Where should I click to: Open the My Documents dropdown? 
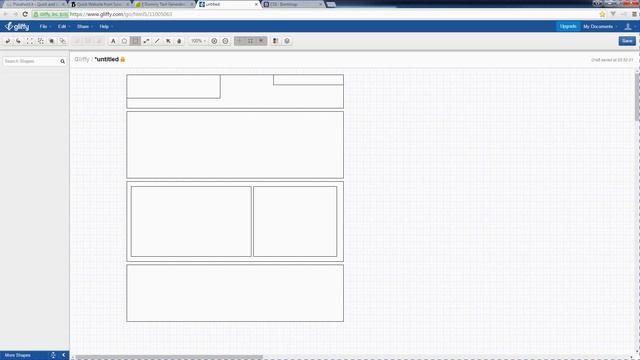pos(600,27)
